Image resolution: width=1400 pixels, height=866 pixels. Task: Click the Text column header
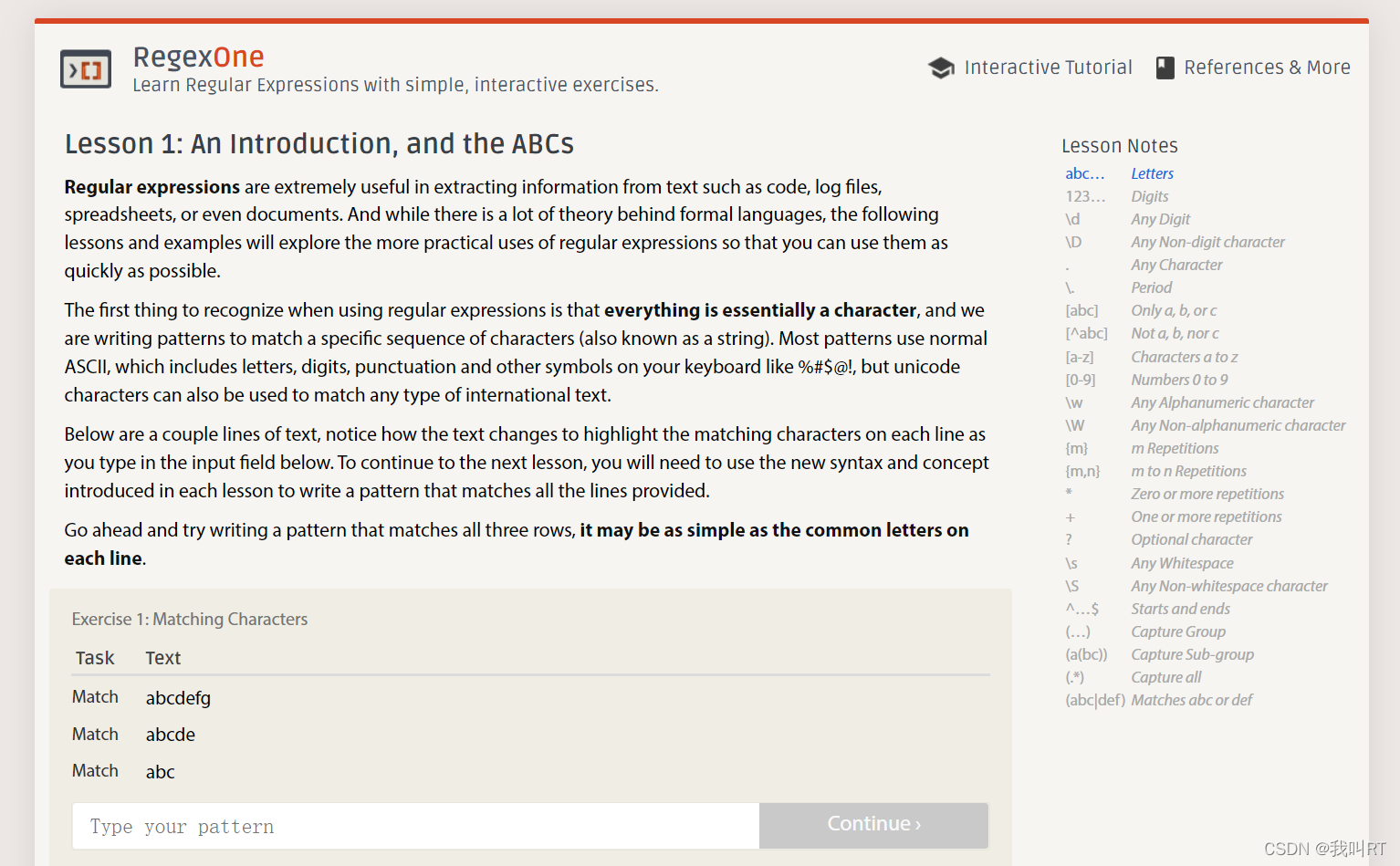163,658
